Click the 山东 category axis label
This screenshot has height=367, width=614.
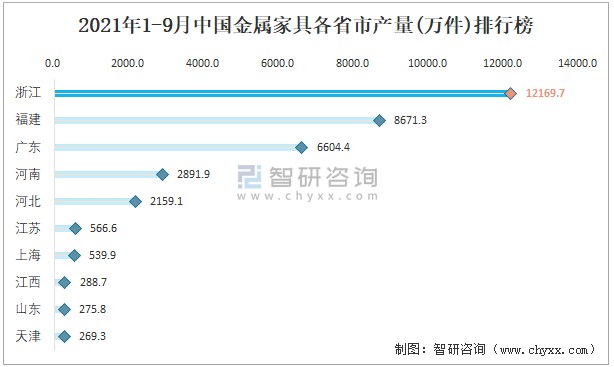[28, 309]
